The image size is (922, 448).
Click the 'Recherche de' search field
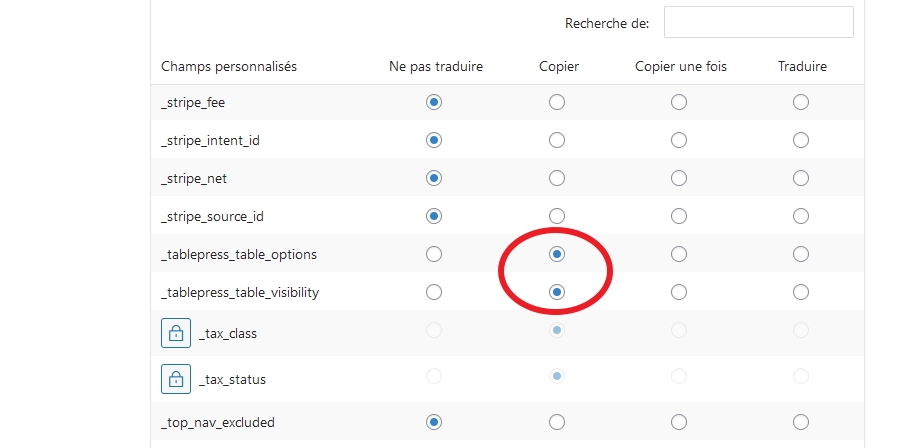point(759,22)
